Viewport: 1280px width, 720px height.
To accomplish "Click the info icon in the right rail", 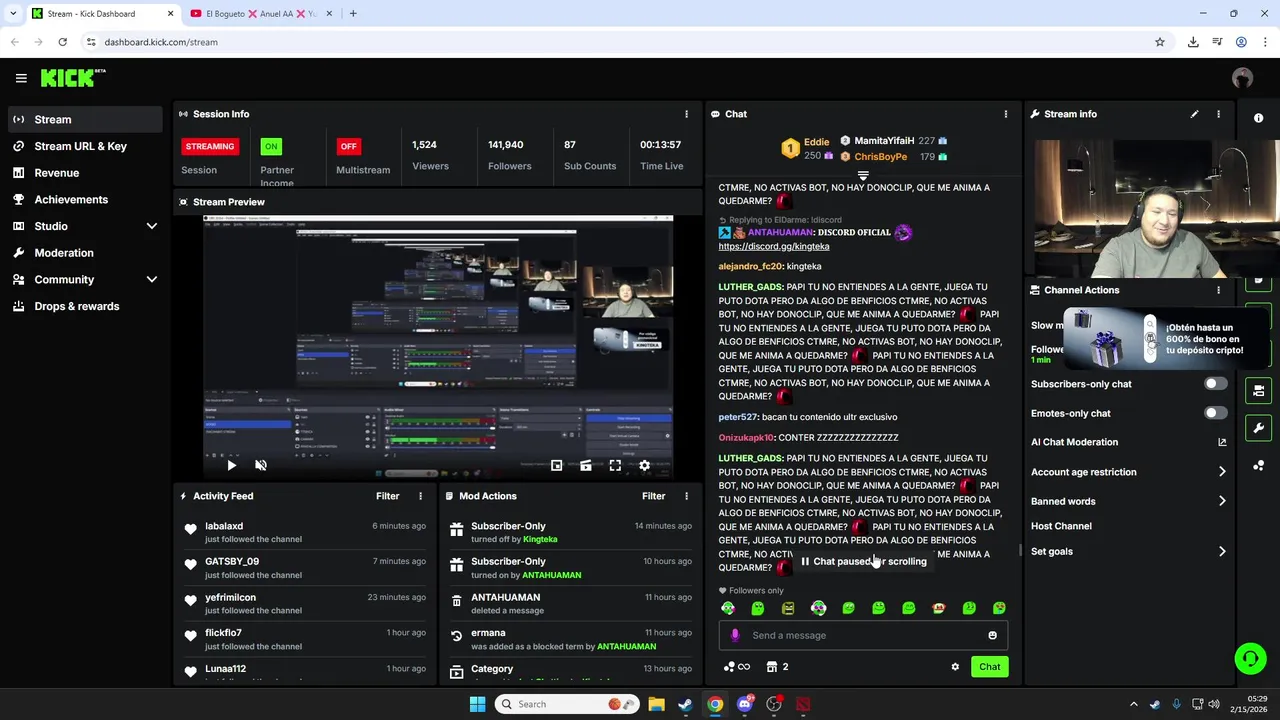I will [x=1258, y=118].
